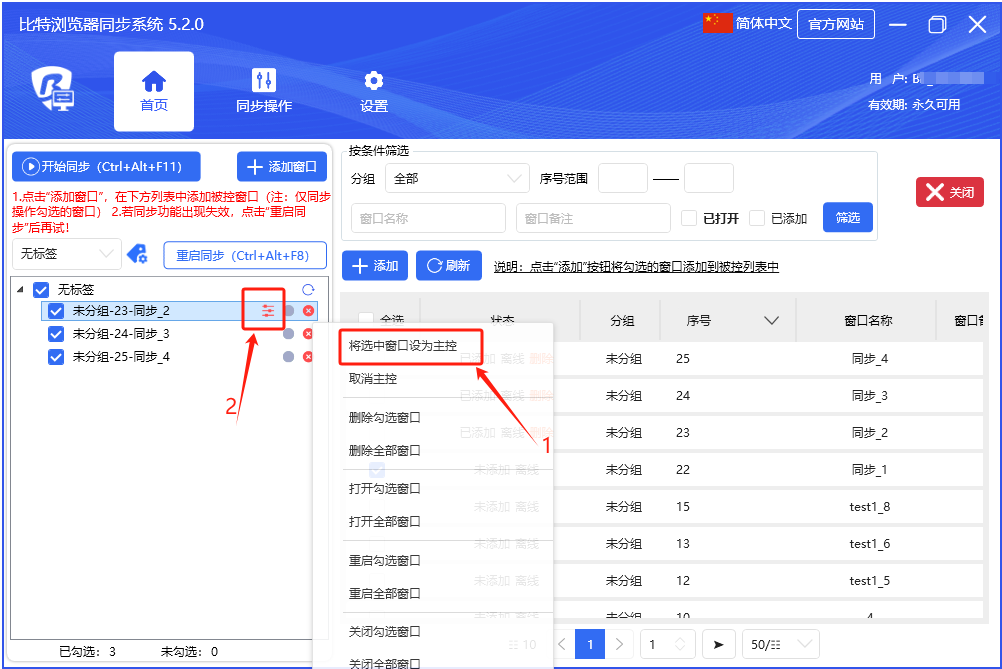Toggle the 已添加 filter checkbox

click(x=757, y=218)
